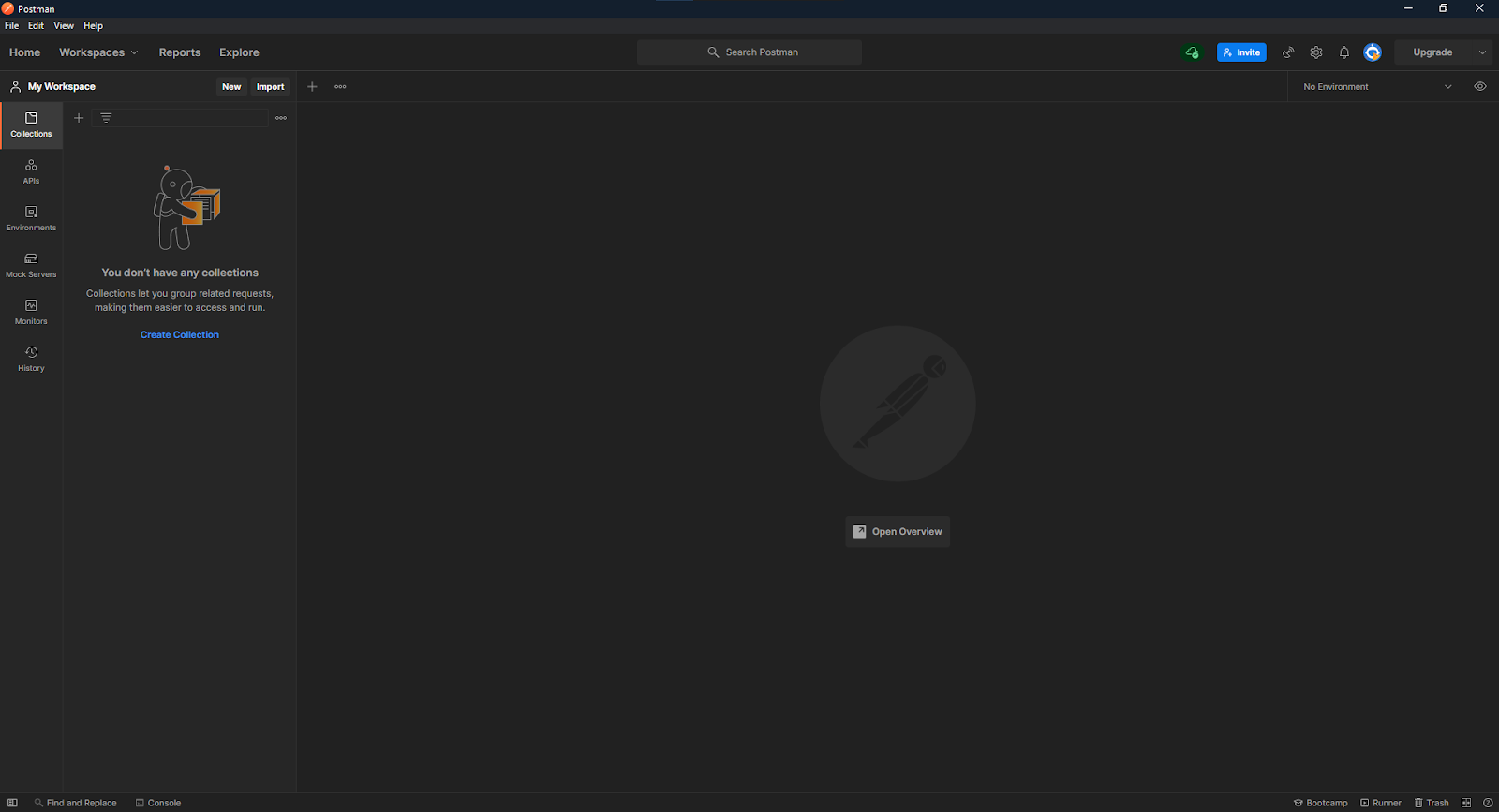
Task: Open Trash from status bar
Action: click(1432, 803)
